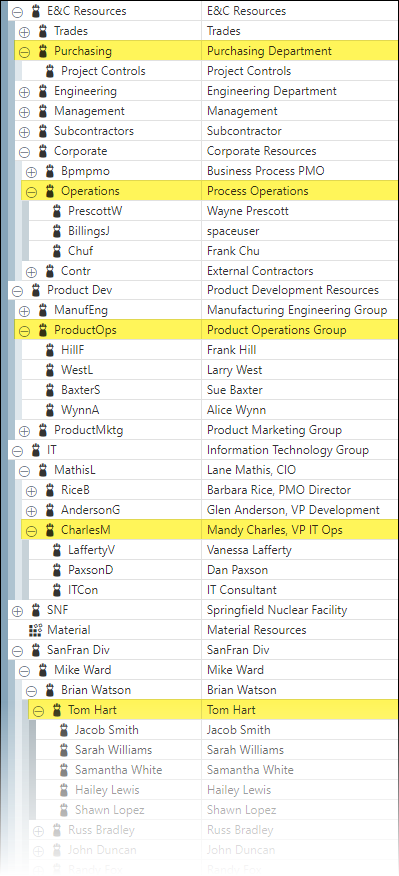
Task: Click the resource icon beside Hailey Lewis
Action: coord(64,790)
